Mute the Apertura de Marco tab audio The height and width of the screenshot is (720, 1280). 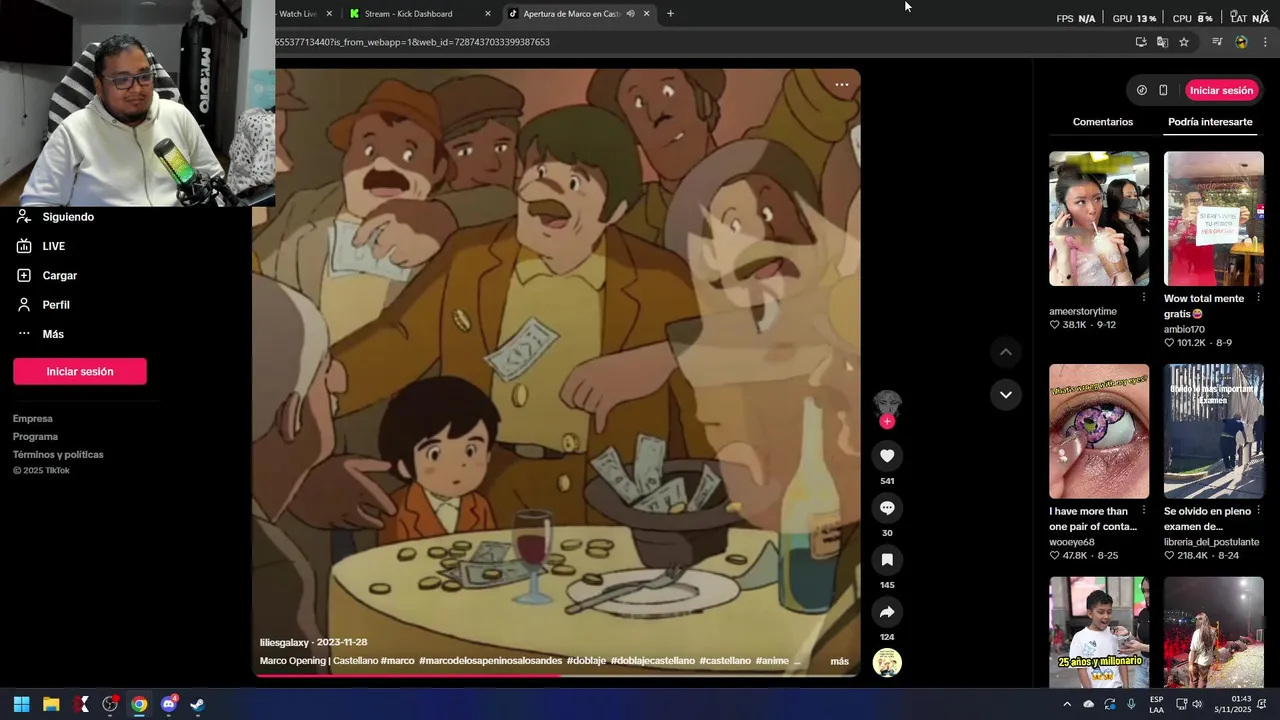(630, 14)
